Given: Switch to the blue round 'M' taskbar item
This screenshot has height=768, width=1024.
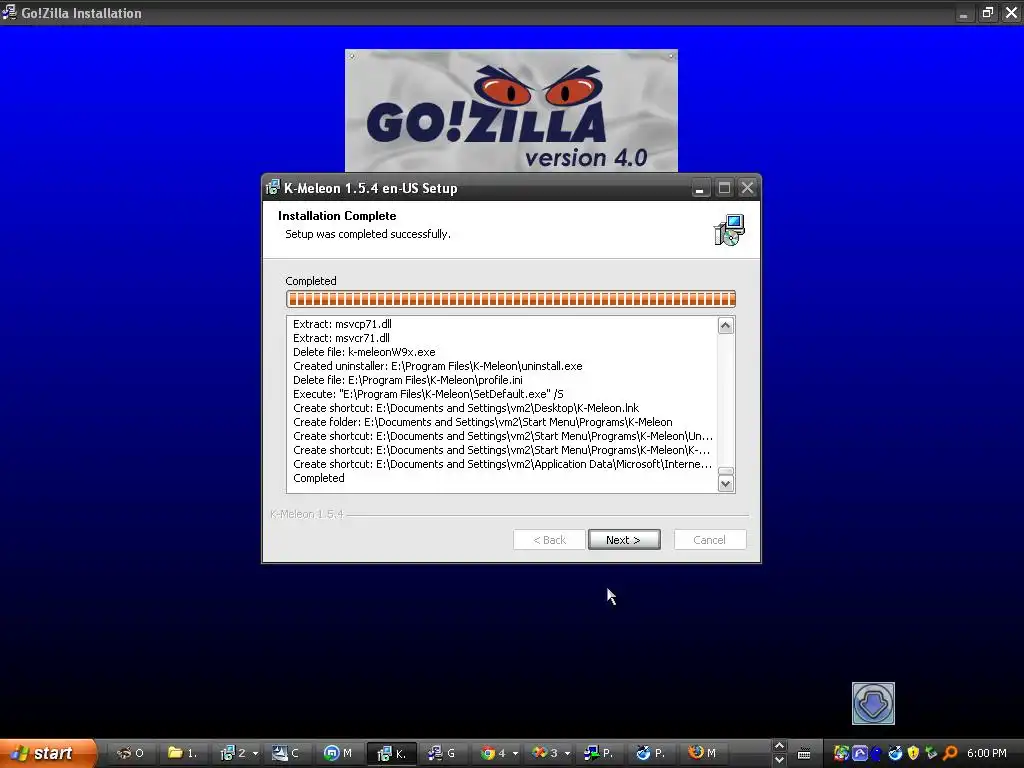Looking at the screenshot, I should pyautogui.click(x=338, y=753).
